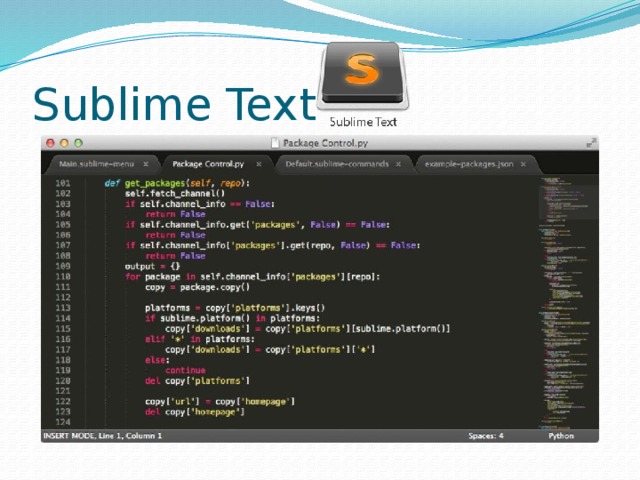Click "elif '*' in platforms:" on line 116

pos(200,340)
